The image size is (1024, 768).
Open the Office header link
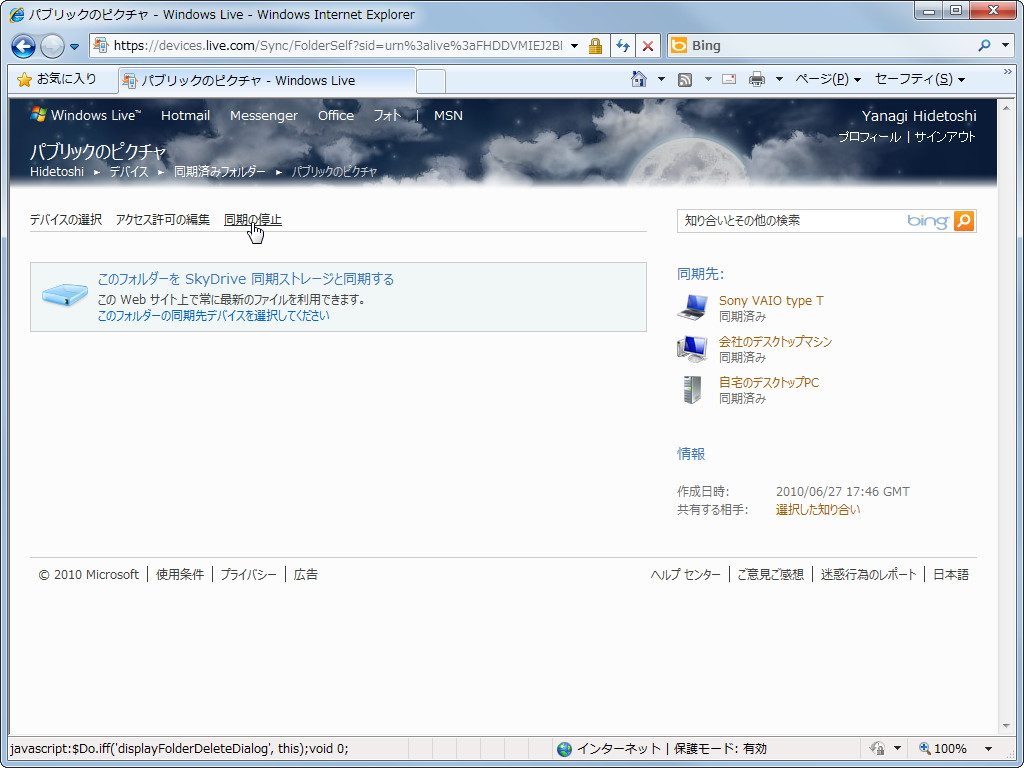336,116
